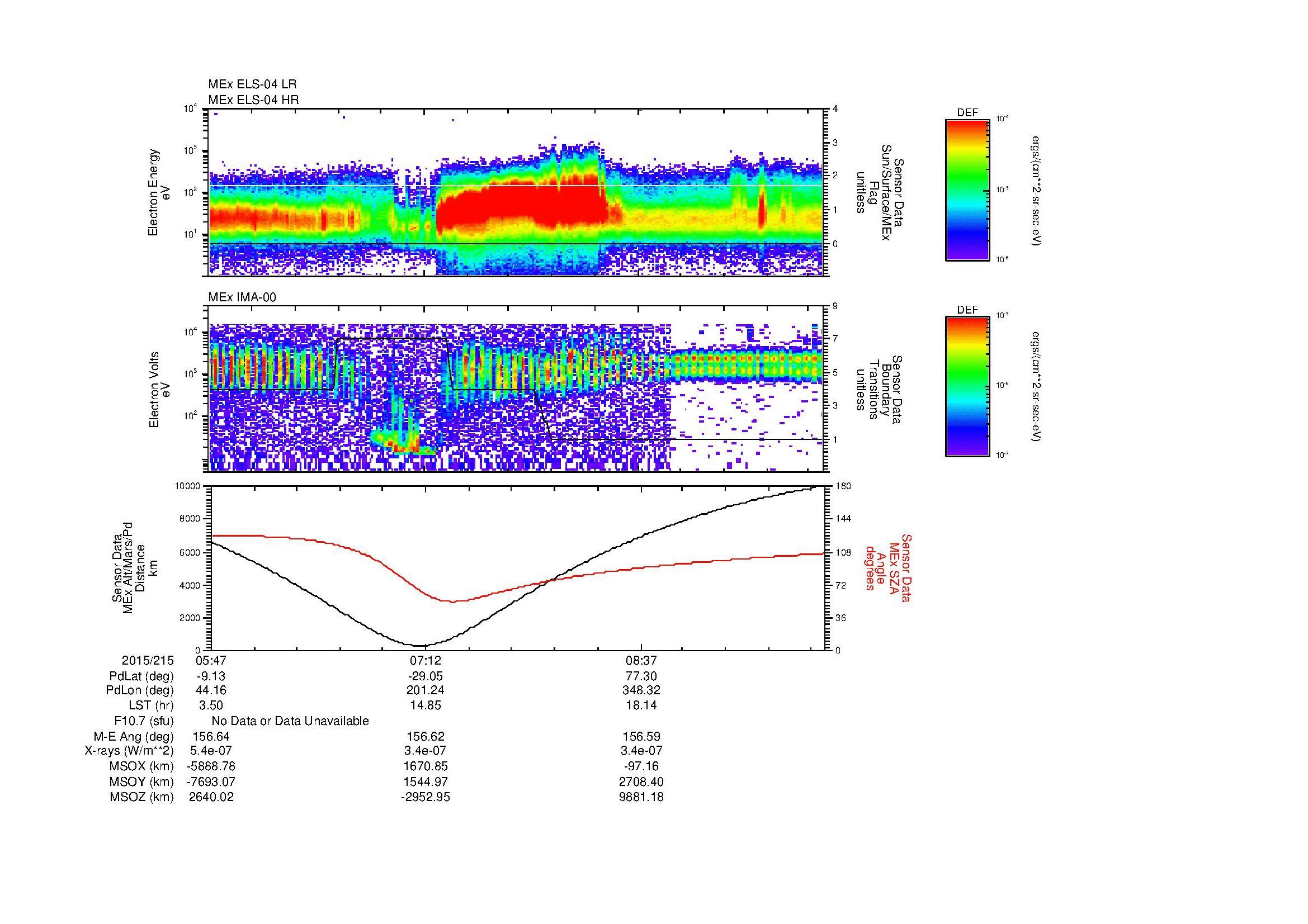Click MSOX value 1670.85
The height and width of the screenshot is (924, 1308).
click(x=426, y=766)
